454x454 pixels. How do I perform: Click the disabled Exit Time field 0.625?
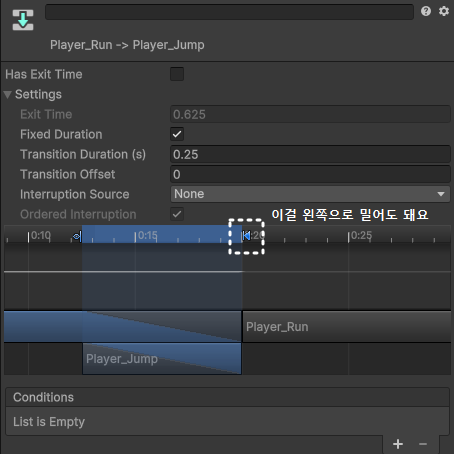tap(310, 114)
